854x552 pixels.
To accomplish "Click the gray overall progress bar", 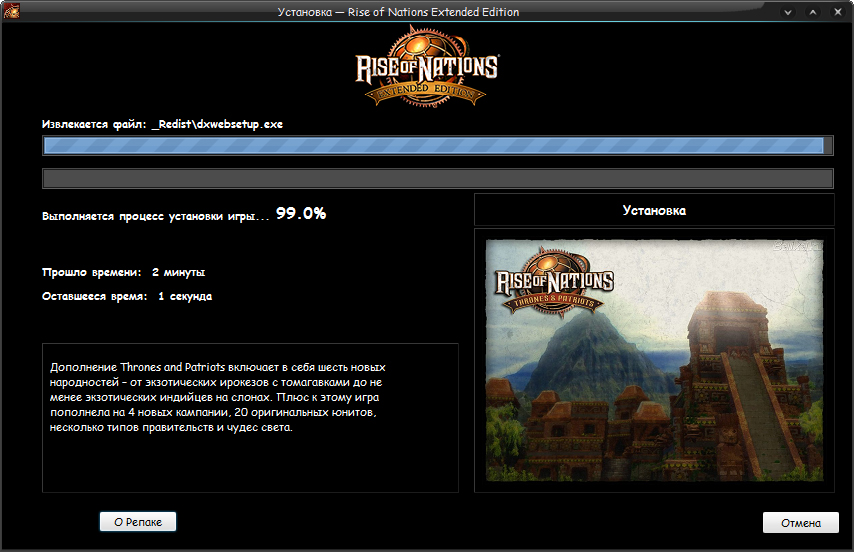I will tap(437, 179).
